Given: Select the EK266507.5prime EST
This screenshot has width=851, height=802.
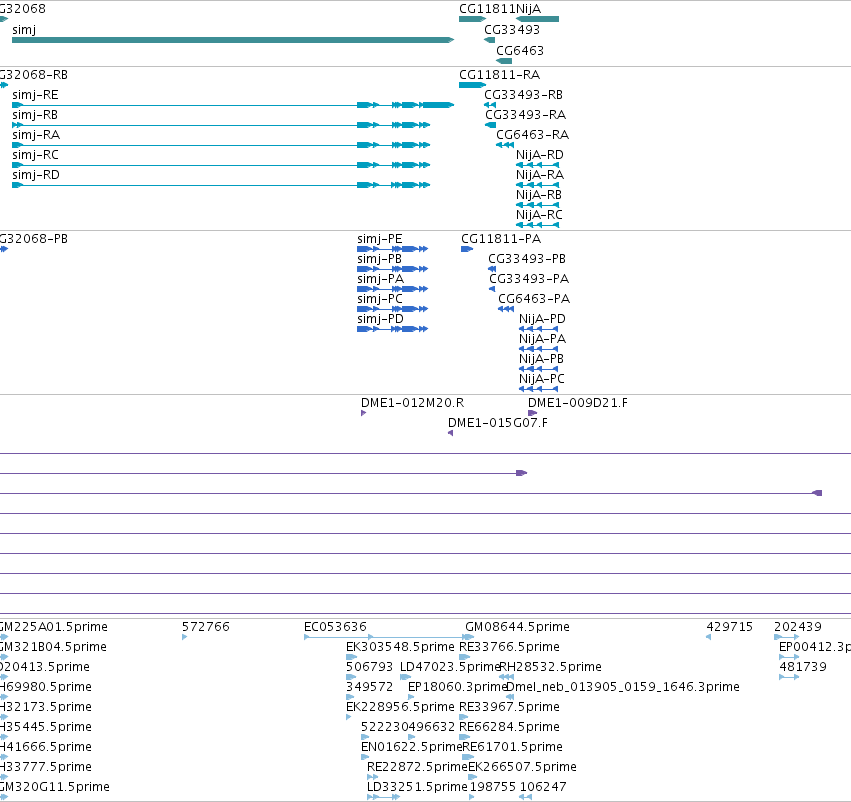Looking at the screenshot, I should 472,778.
